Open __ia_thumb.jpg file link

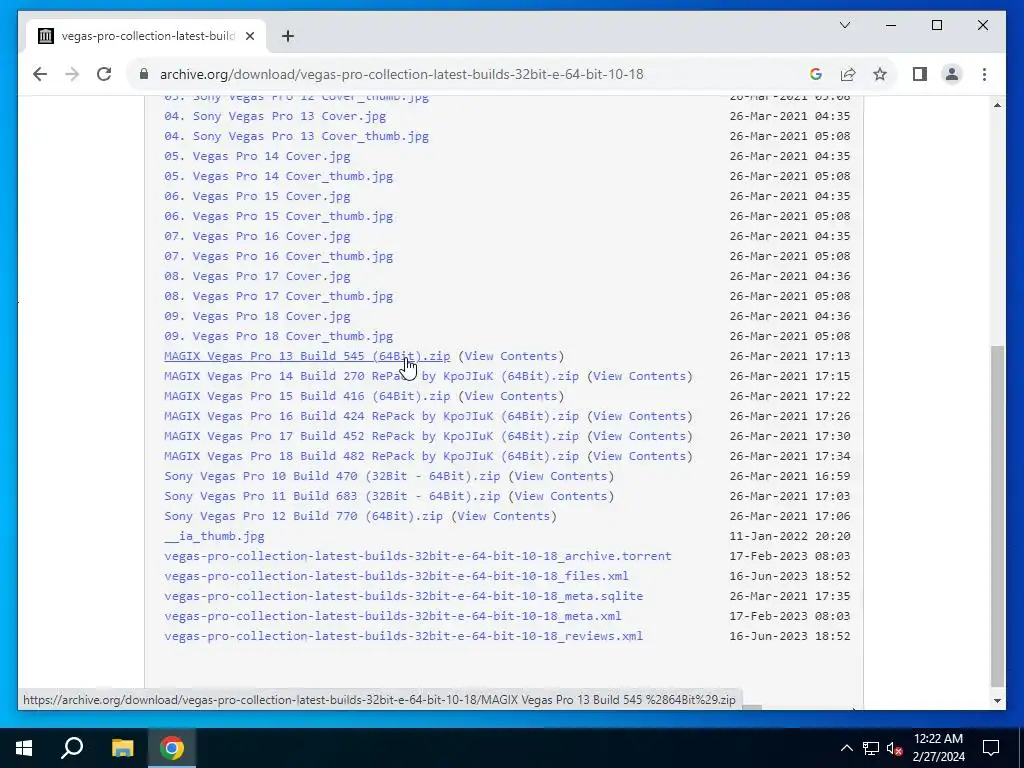pos(214,536)
